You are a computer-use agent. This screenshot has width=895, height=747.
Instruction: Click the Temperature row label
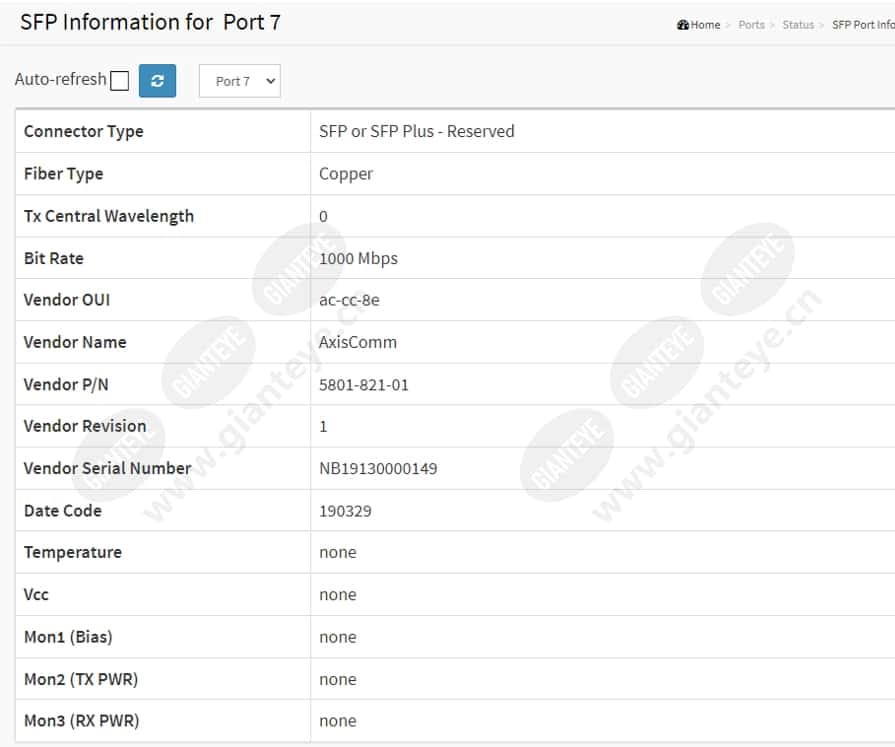72,552
